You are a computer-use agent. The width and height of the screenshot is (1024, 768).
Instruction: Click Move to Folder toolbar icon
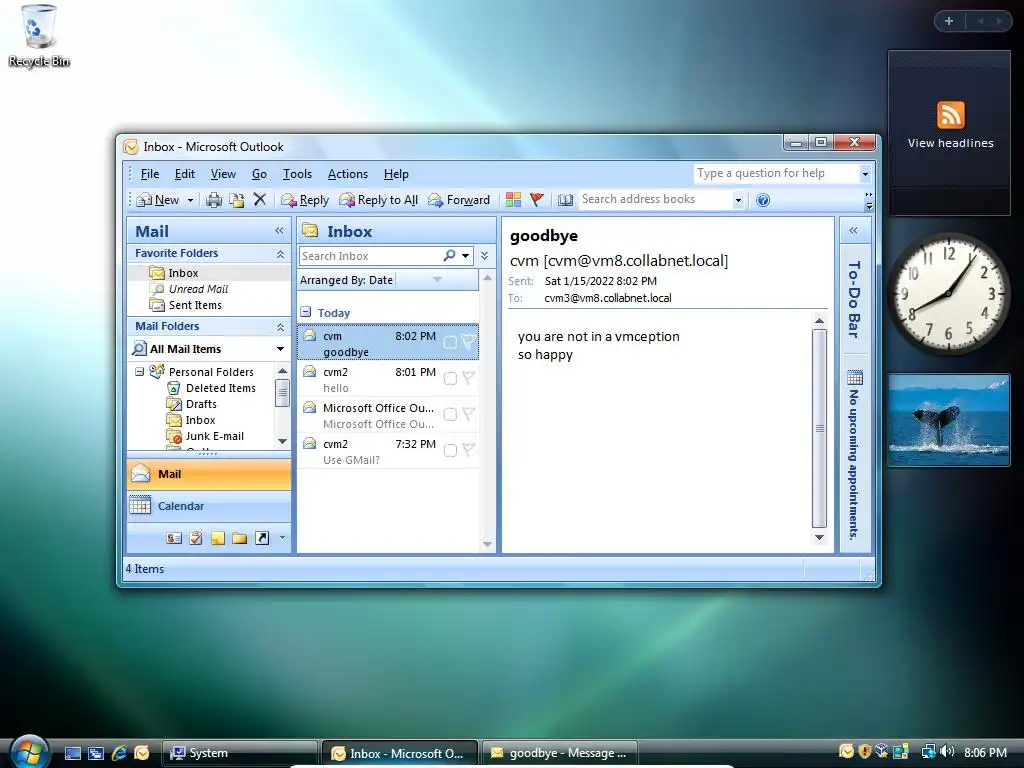236,200
